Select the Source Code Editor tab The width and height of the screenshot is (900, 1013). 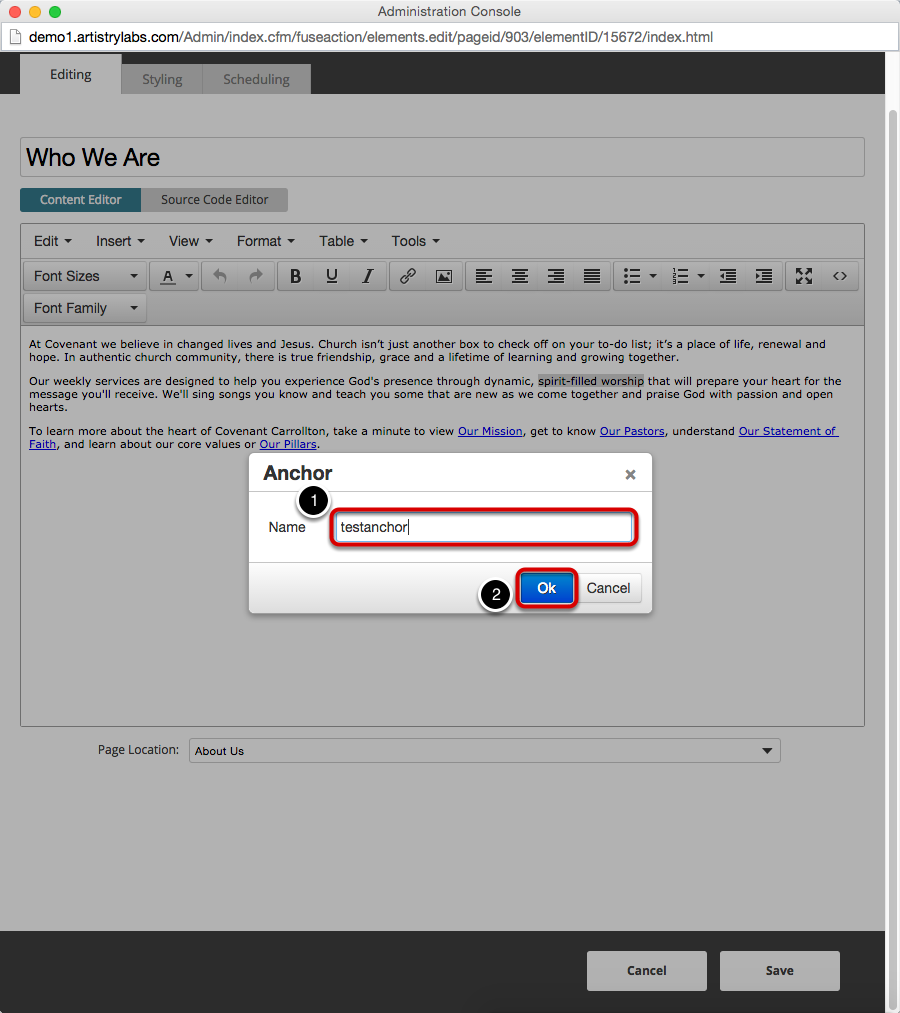(x=215, y=200)
